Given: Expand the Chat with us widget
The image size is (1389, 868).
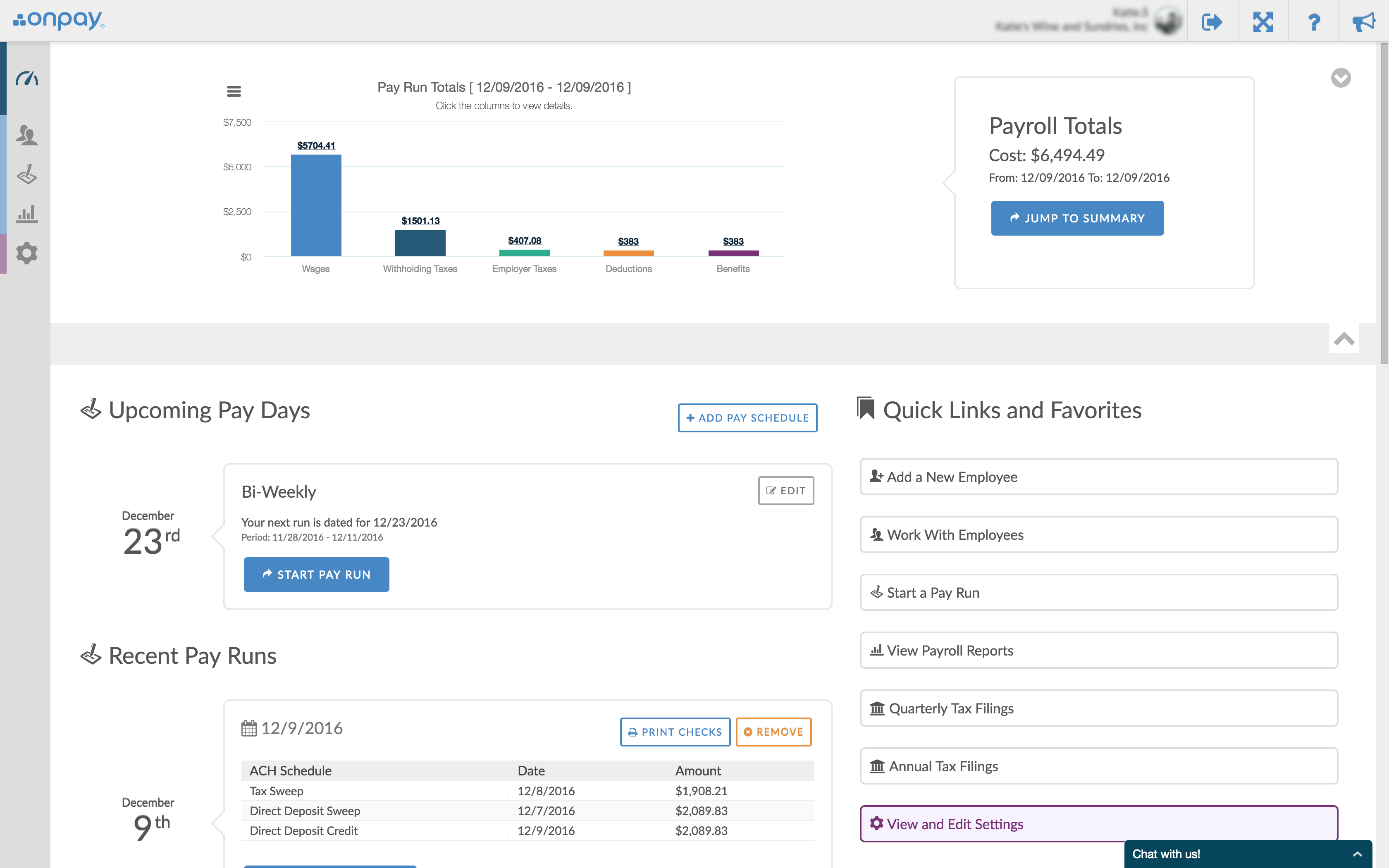Looking at the screenshot, I should point(1358,854).
